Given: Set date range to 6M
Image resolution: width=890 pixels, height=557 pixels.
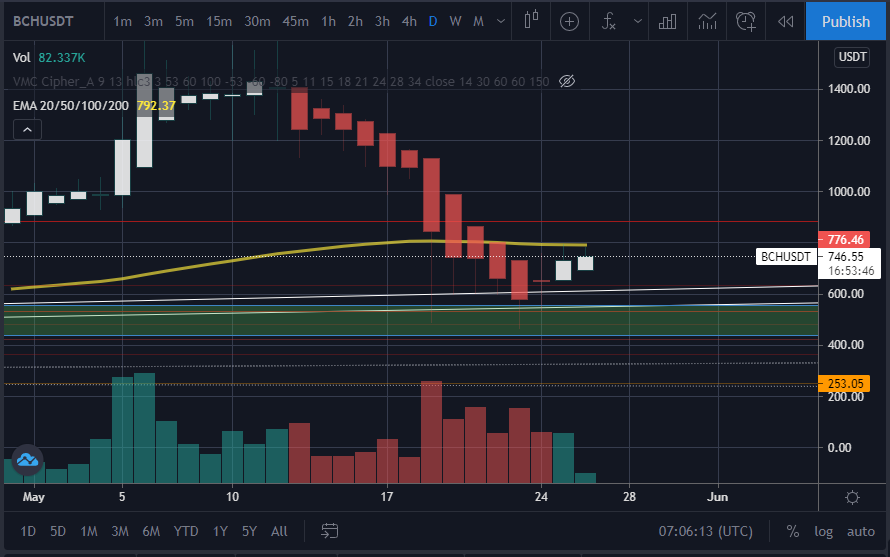Looking at the screenshot, I should click(x=151, y=531).
